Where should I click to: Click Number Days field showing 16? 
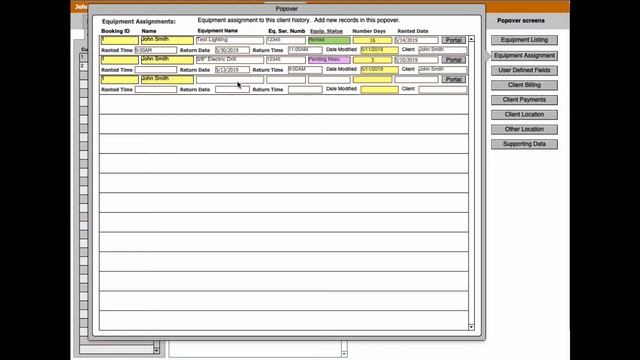(372, 40)
